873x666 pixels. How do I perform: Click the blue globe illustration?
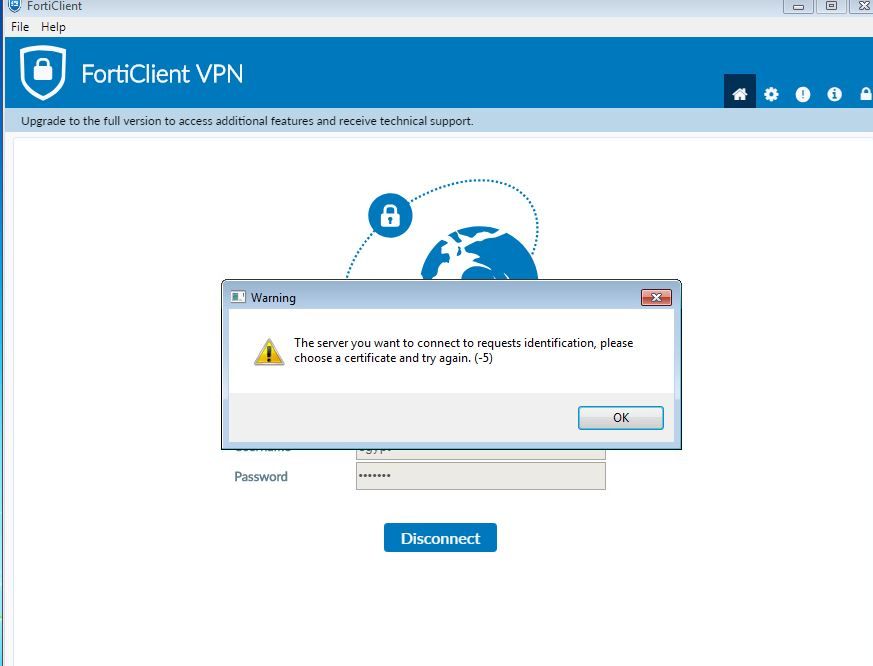pyautogui.click(x=479, y=252)
